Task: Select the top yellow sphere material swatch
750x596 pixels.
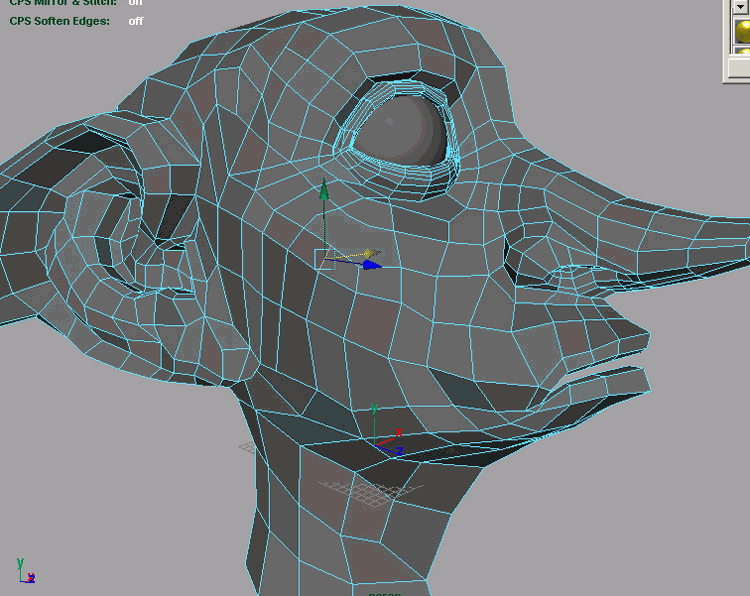Action: click(742, 31)
